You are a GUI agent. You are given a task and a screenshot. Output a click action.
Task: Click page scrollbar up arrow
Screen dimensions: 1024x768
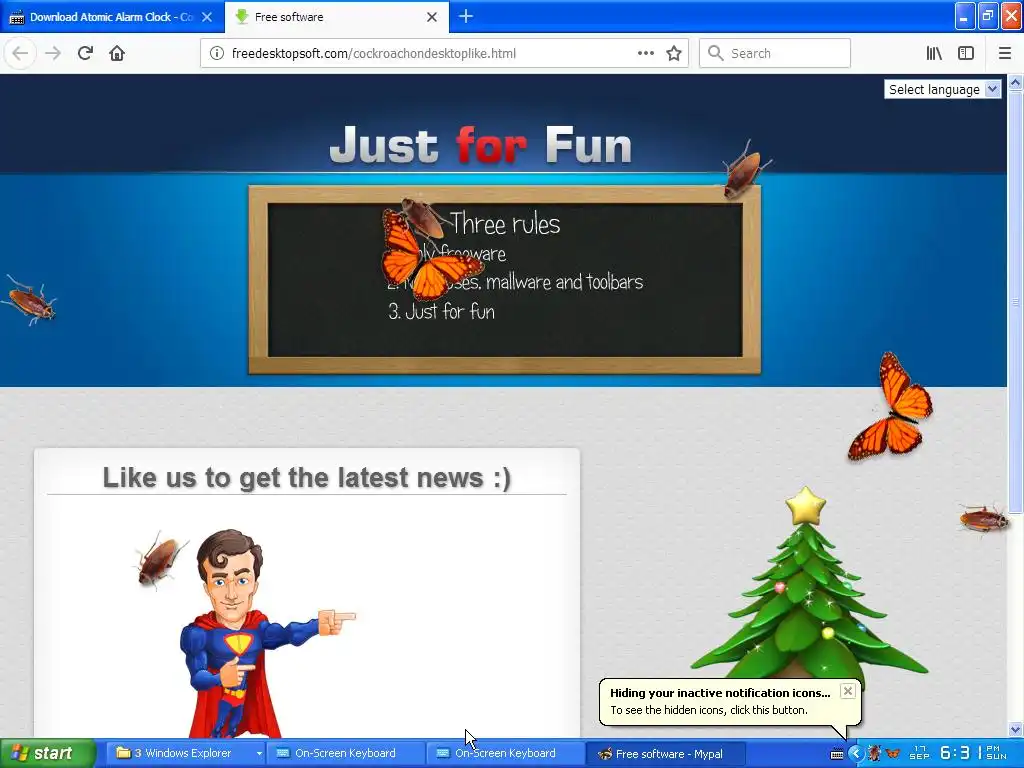(x=1016, y=83)
